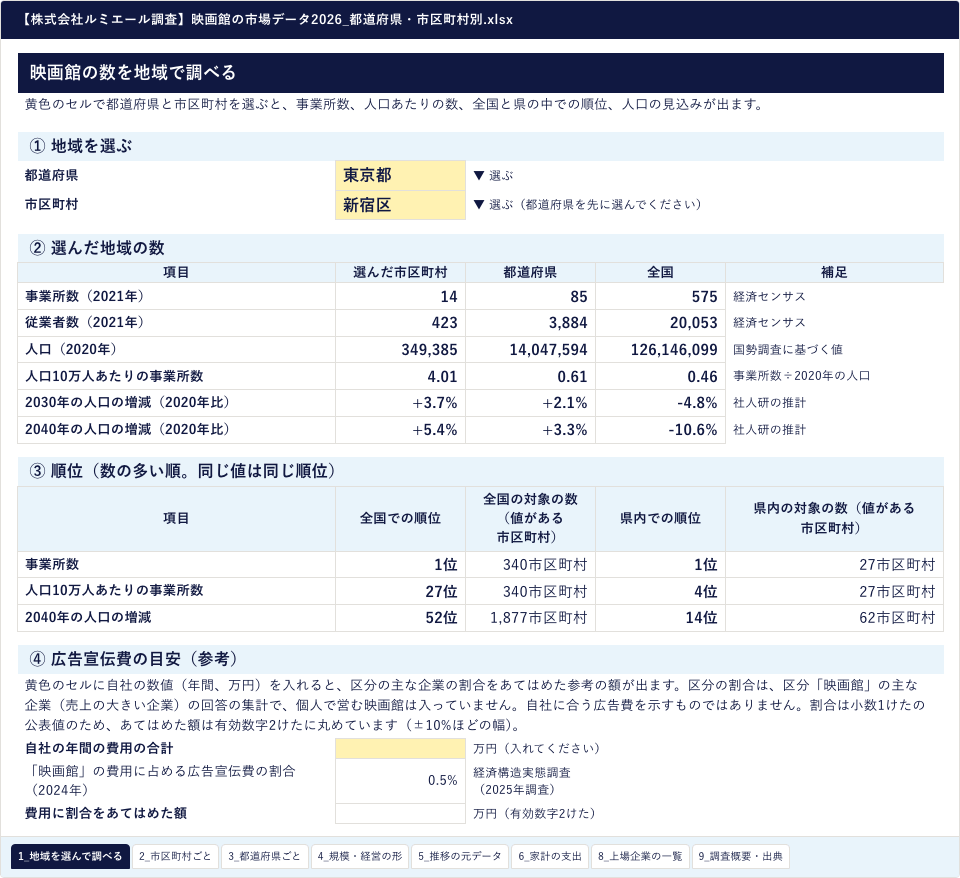Open the 3_都道府県ごと sheet tab
This screenshot has height=878, width=960.
point(264,856)
